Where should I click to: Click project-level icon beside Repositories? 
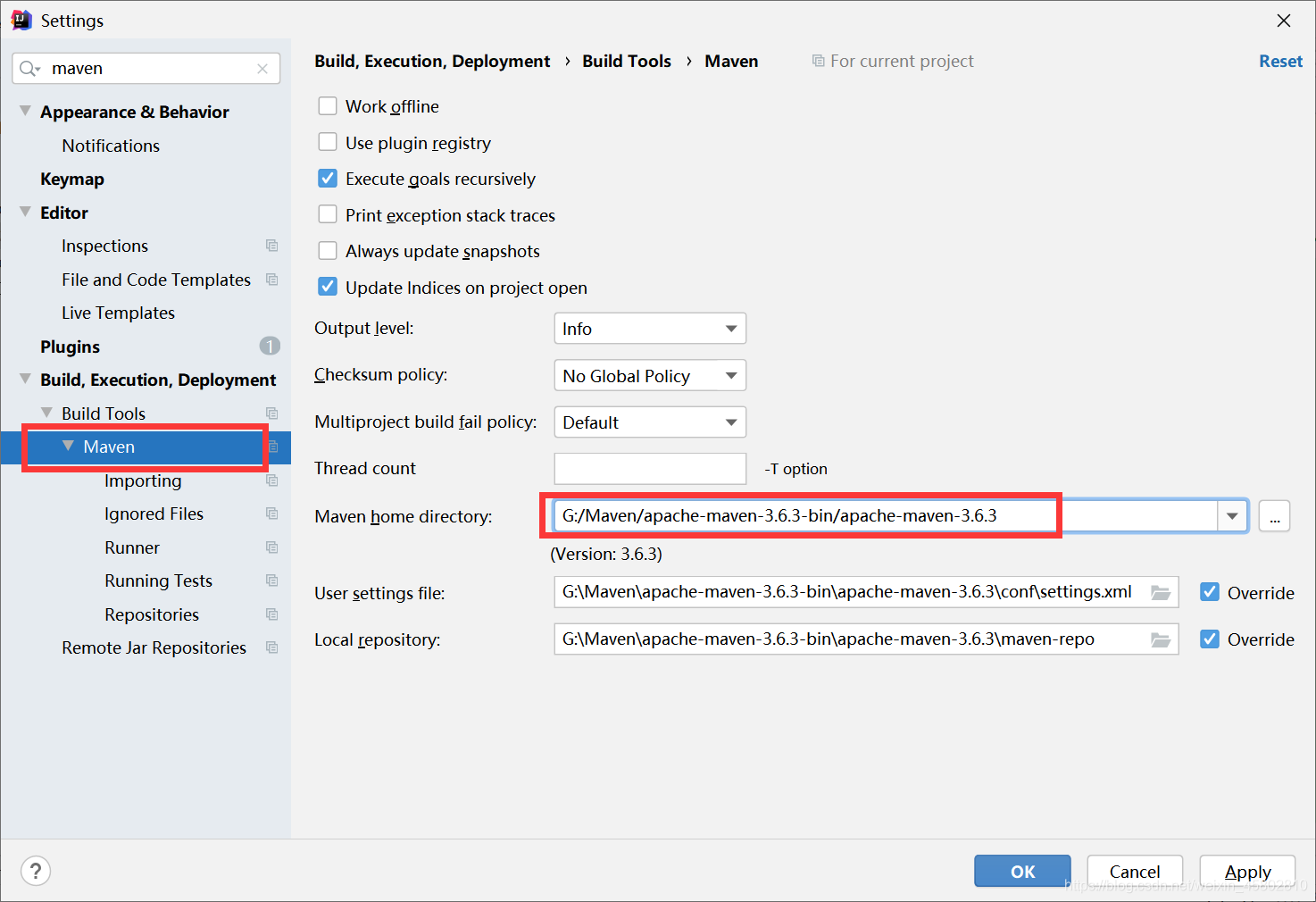coord(272,614)
